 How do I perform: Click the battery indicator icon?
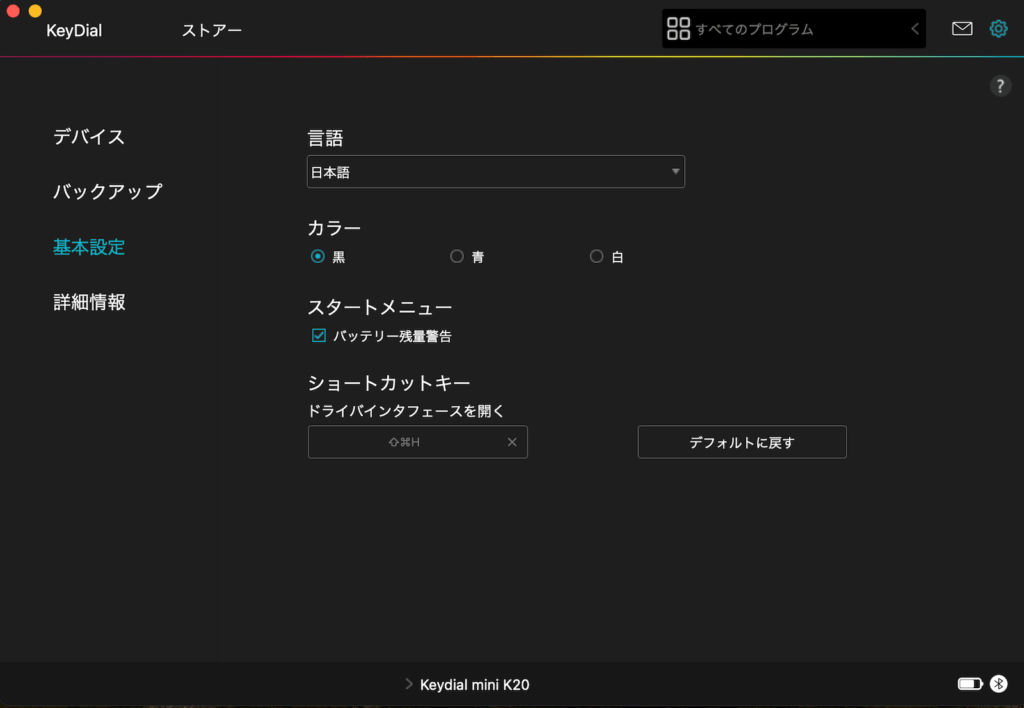pos(968,684)
